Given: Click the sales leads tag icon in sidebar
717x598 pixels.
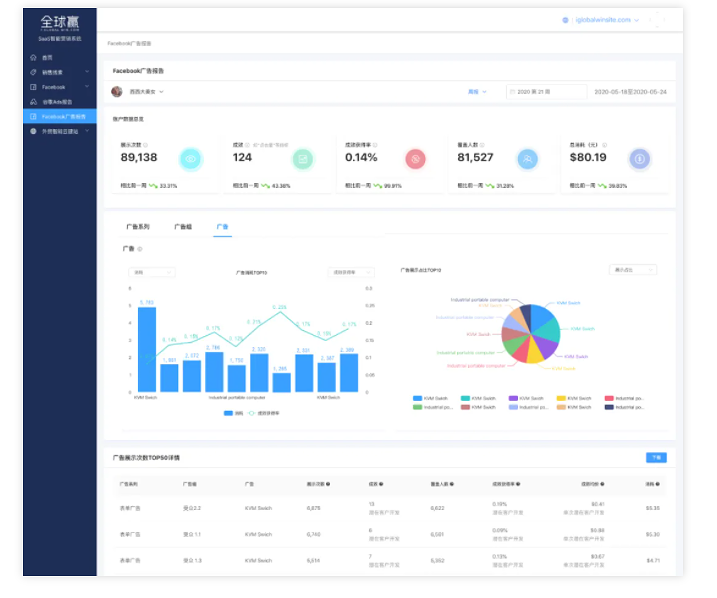Looking at the screenshot, I should (x=33, y=72).
